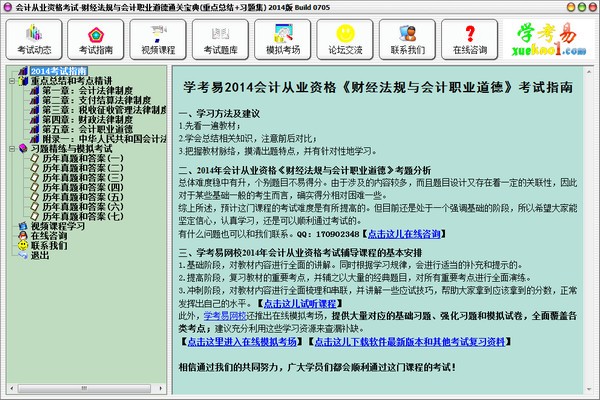Open 第四章：财政法律制度 chapter

pos(87,119)
